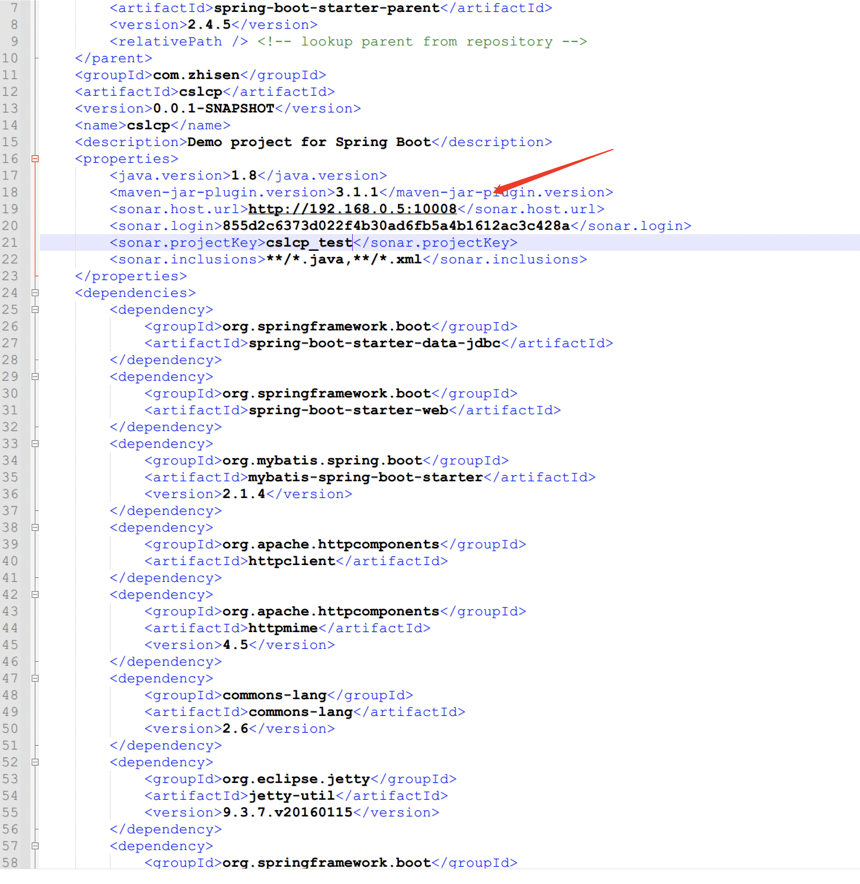The height and width of the screenshot is (884, 860).
Task: Click jetty version 9.3.7.v20160115
Action: (x=288, y=812)
